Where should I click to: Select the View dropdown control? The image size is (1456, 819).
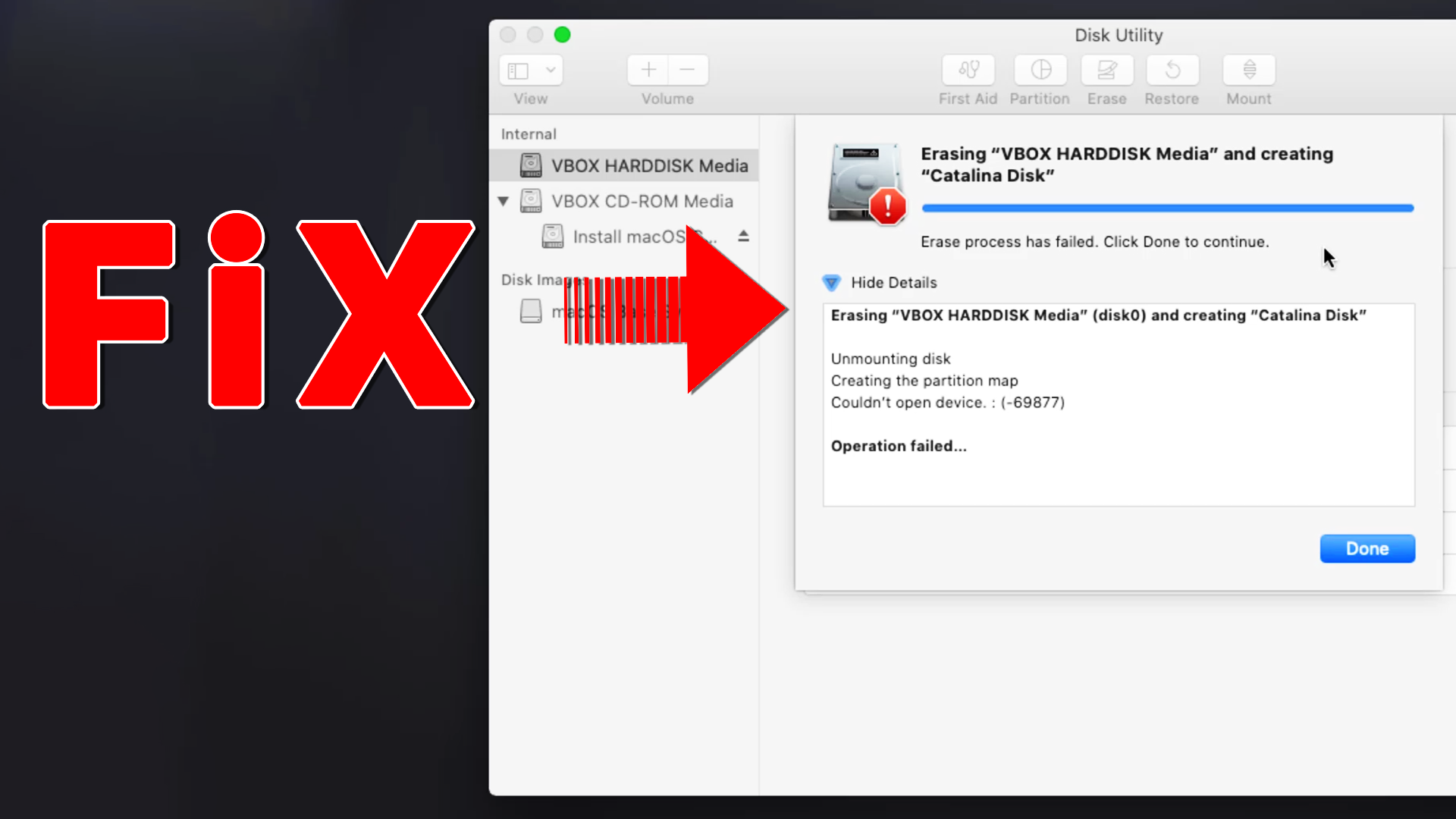[x=530, y=70]
